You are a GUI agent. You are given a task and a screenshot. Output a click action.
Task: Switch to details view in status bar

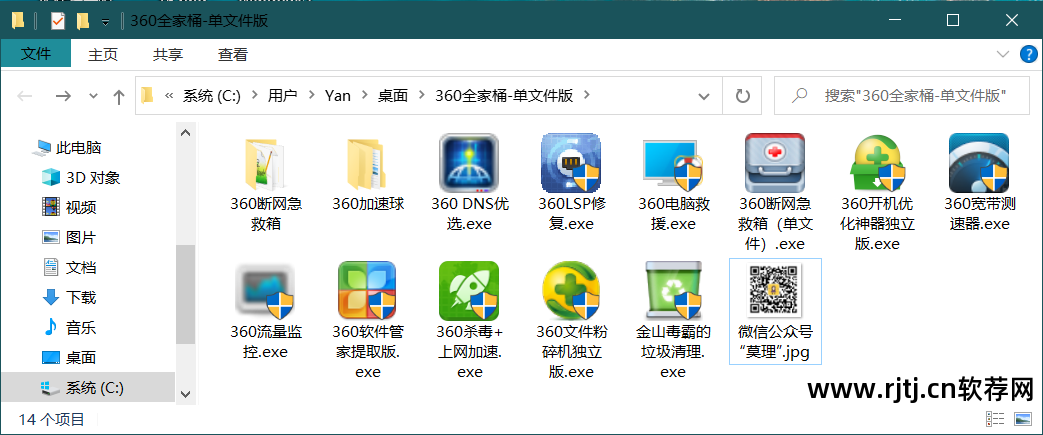tap(994, 419)
